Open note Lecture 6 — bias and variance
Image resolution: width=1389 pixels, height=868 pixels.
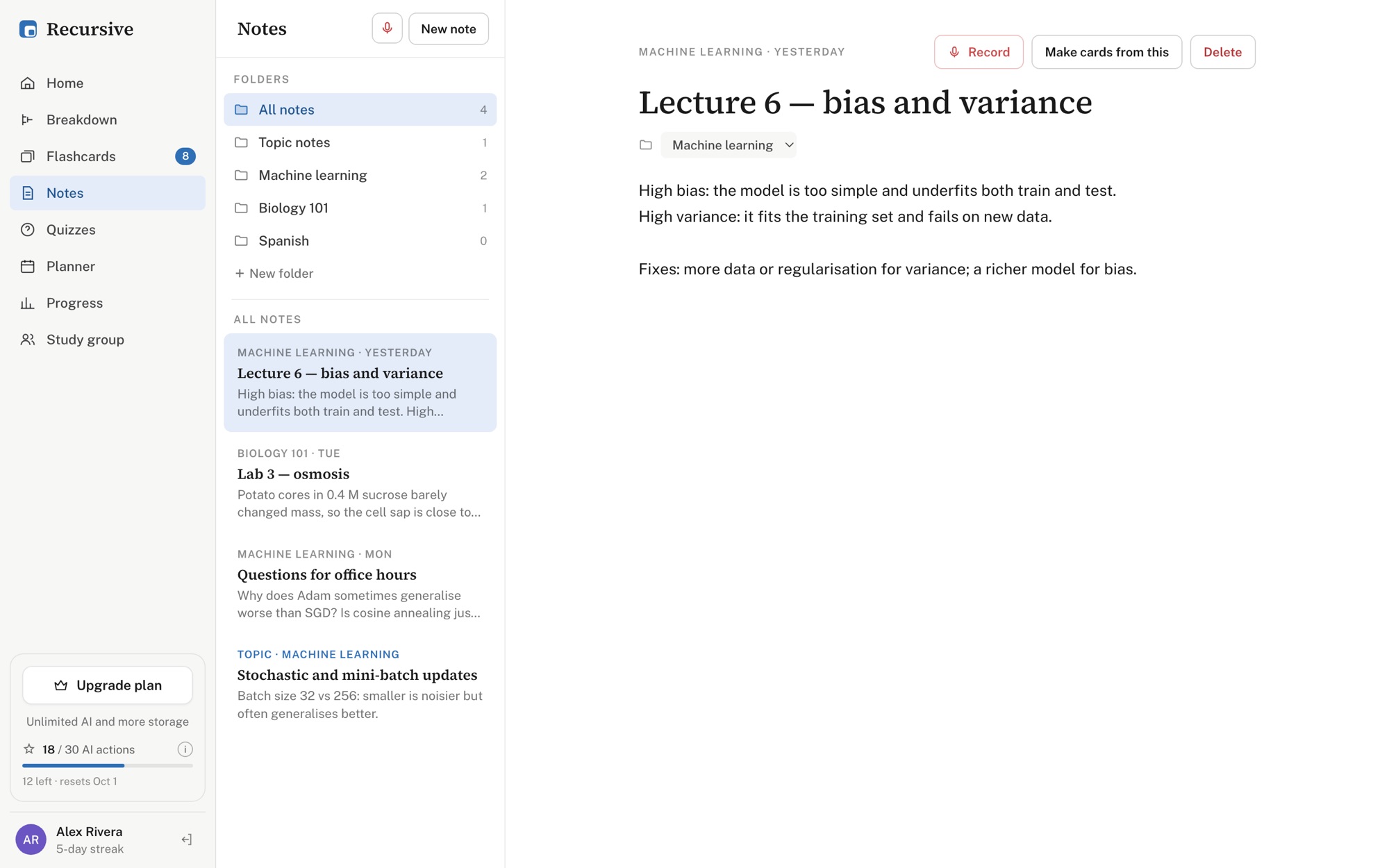tap(360, 383)
